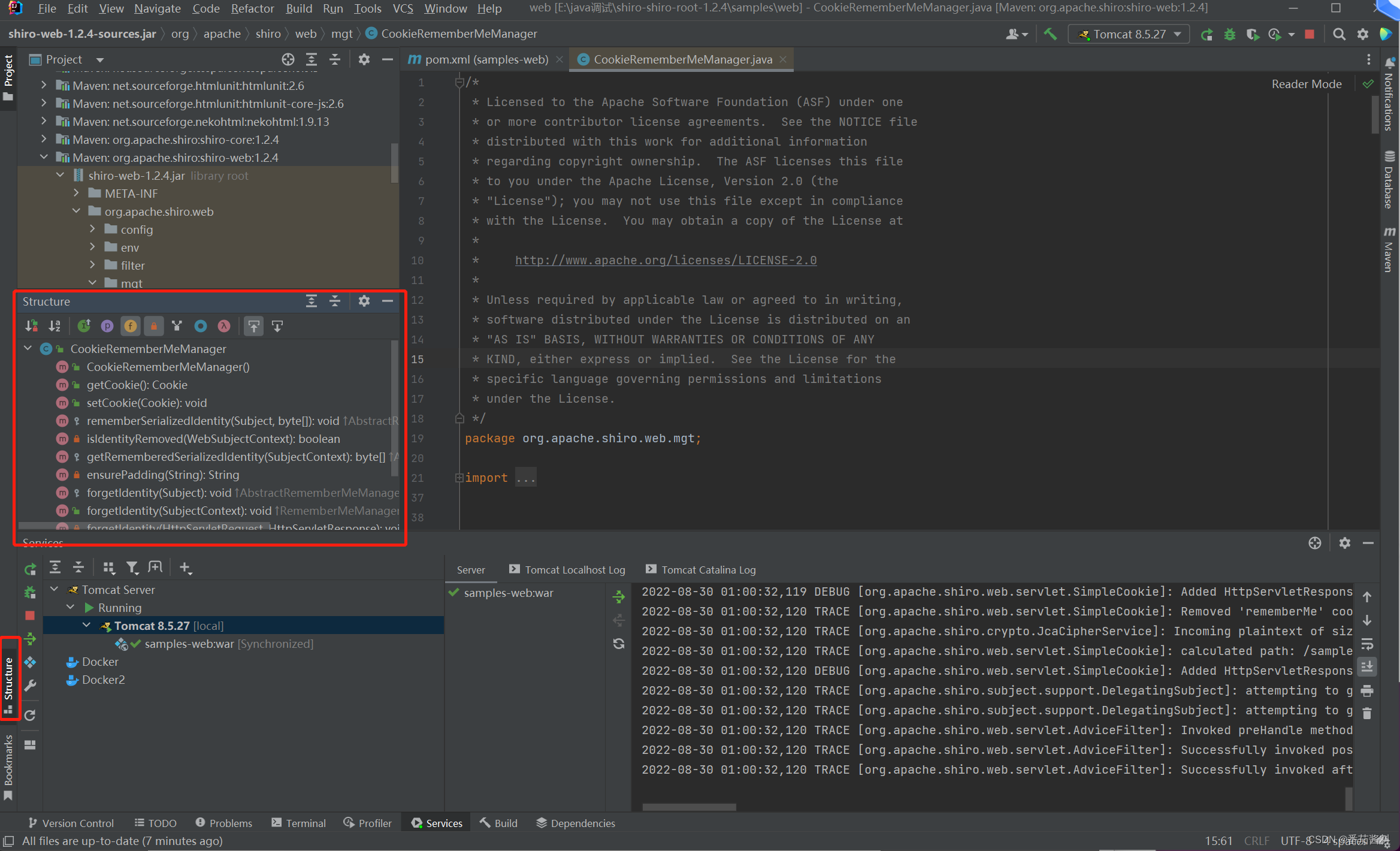Collapse all nodes in Structure panel
Screen dimensions: 1400x851
click(x=335, y=301)
